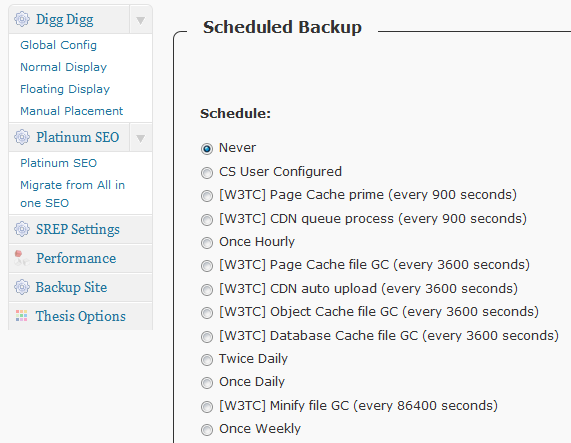This screenshot has width=571, height=443.
Task: Collapse the Digg Digg menu arrow
Action: click(x=141, y=20)
